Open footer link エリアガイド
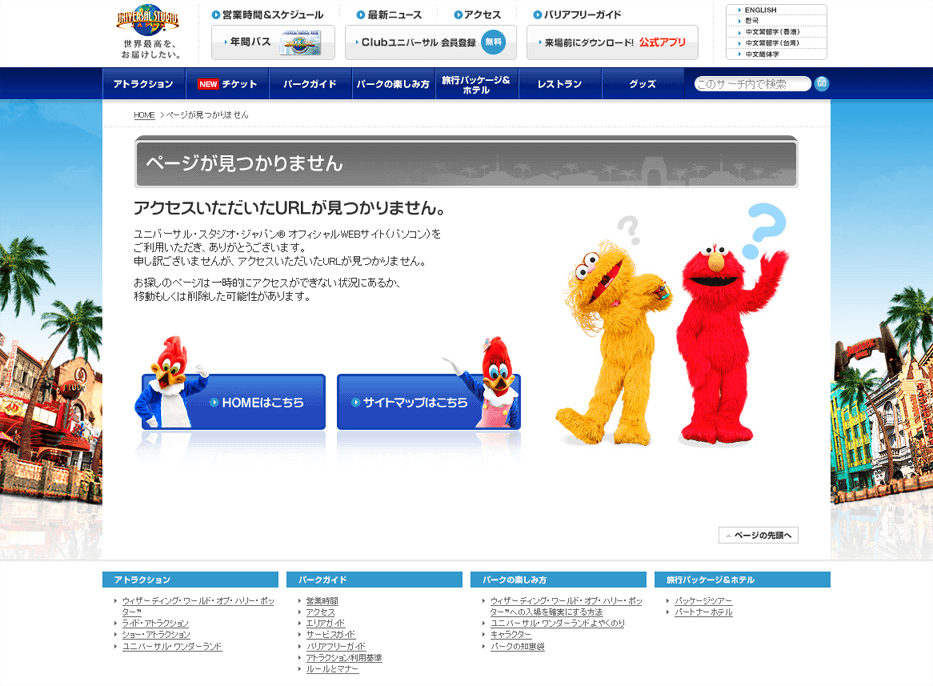The height and width of the screenshot is (686, 933). coord(325,623)
